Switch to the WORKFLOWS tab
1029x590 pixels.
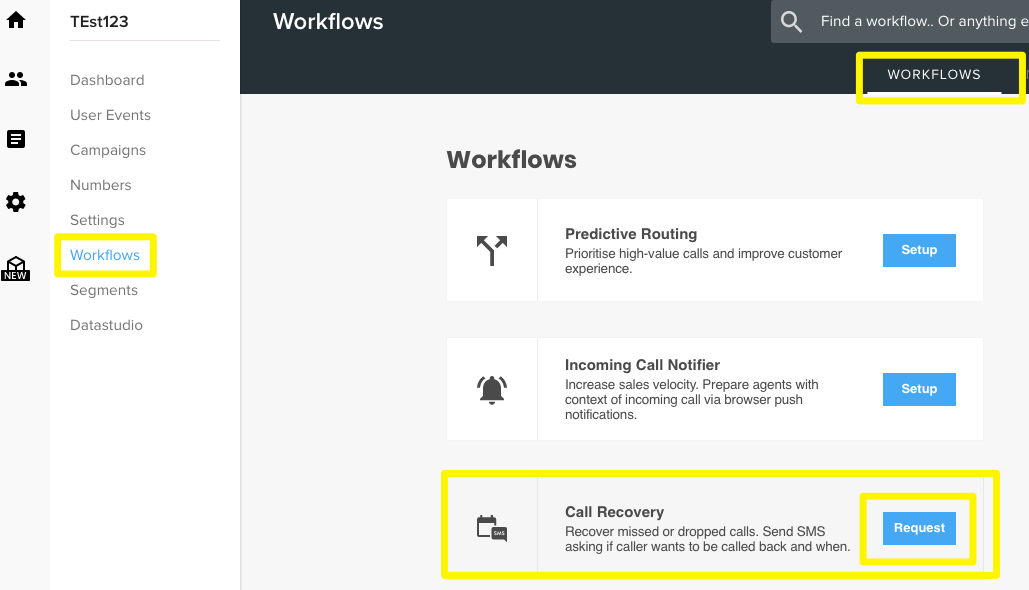934,75
